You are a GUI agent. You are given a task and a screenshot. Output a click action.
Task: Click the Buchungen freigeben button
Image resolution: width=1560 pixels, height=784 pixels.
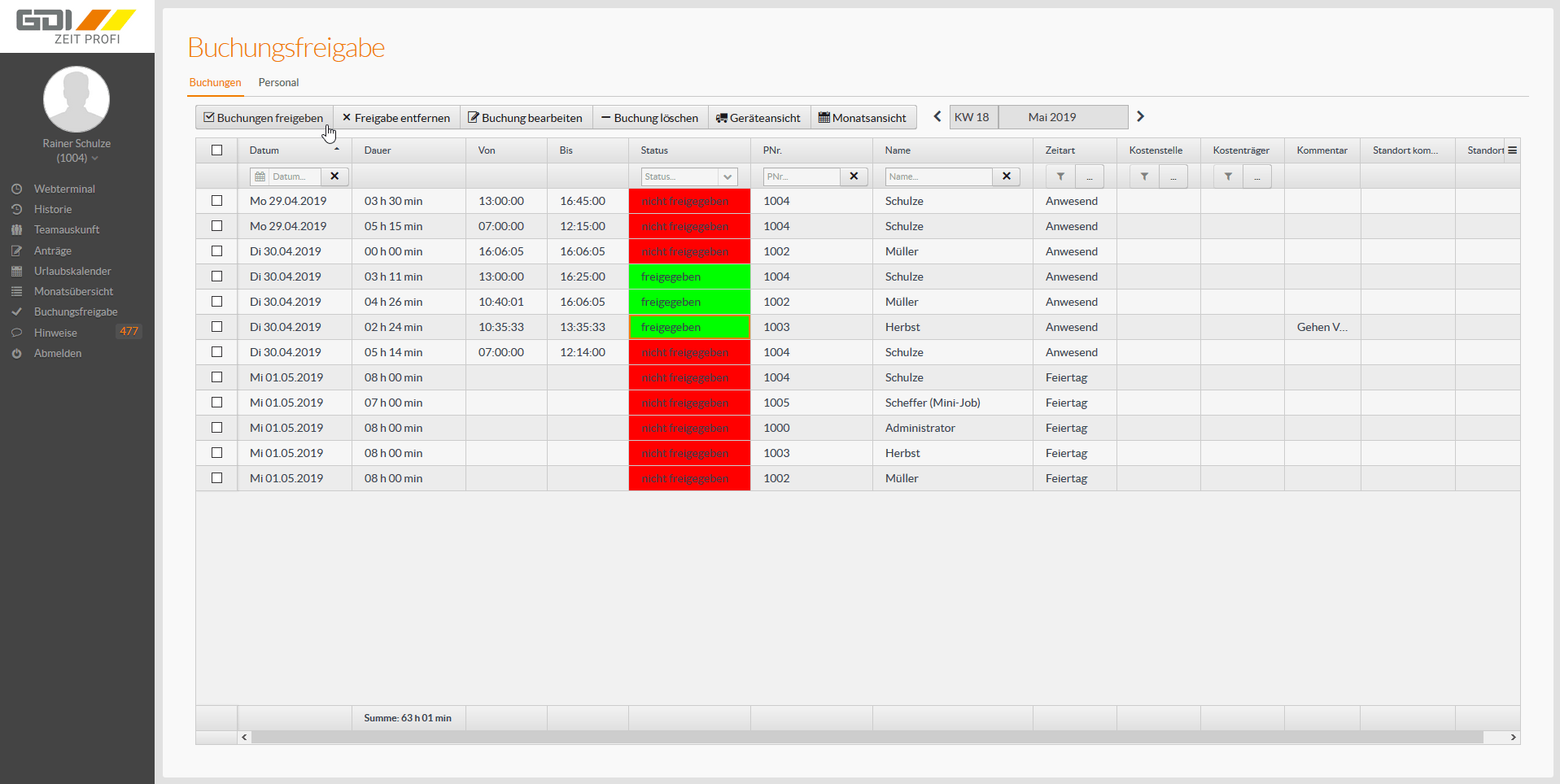click(x=264, y=118)
